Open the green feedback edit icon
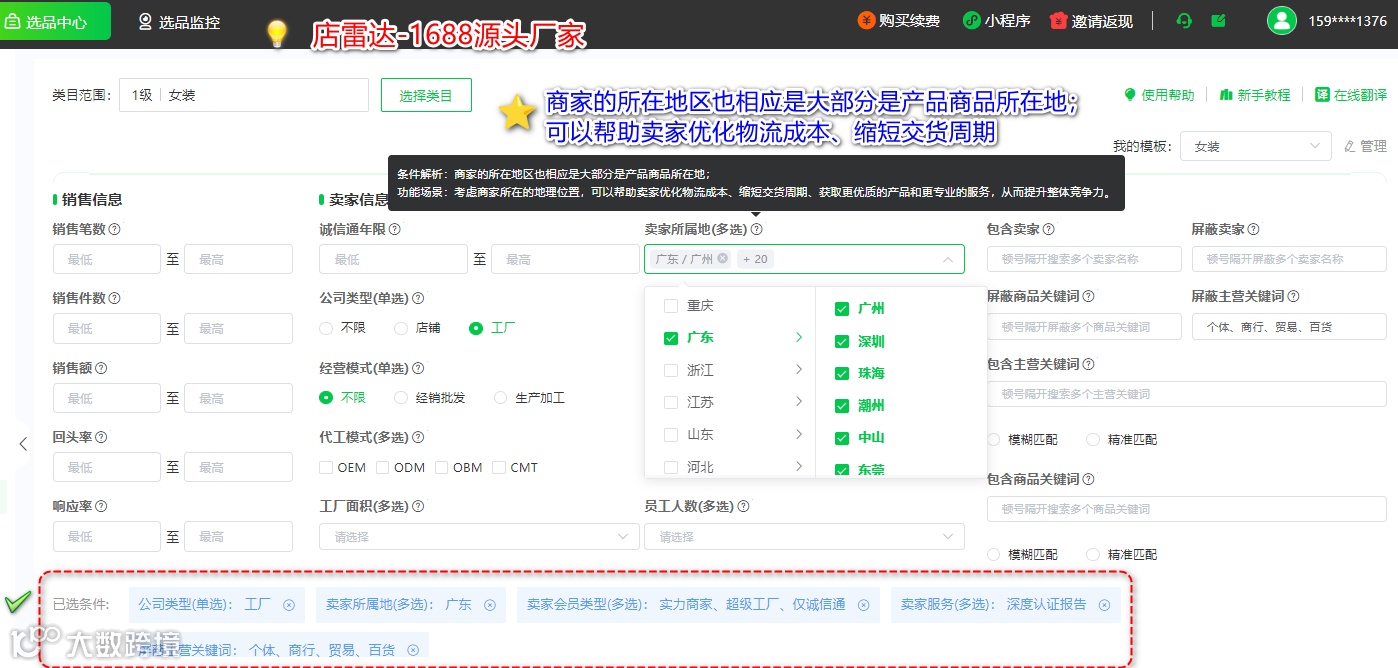Image resolution: width=1398 pixels, height=668 pixels. click(x=1218, y=20)
